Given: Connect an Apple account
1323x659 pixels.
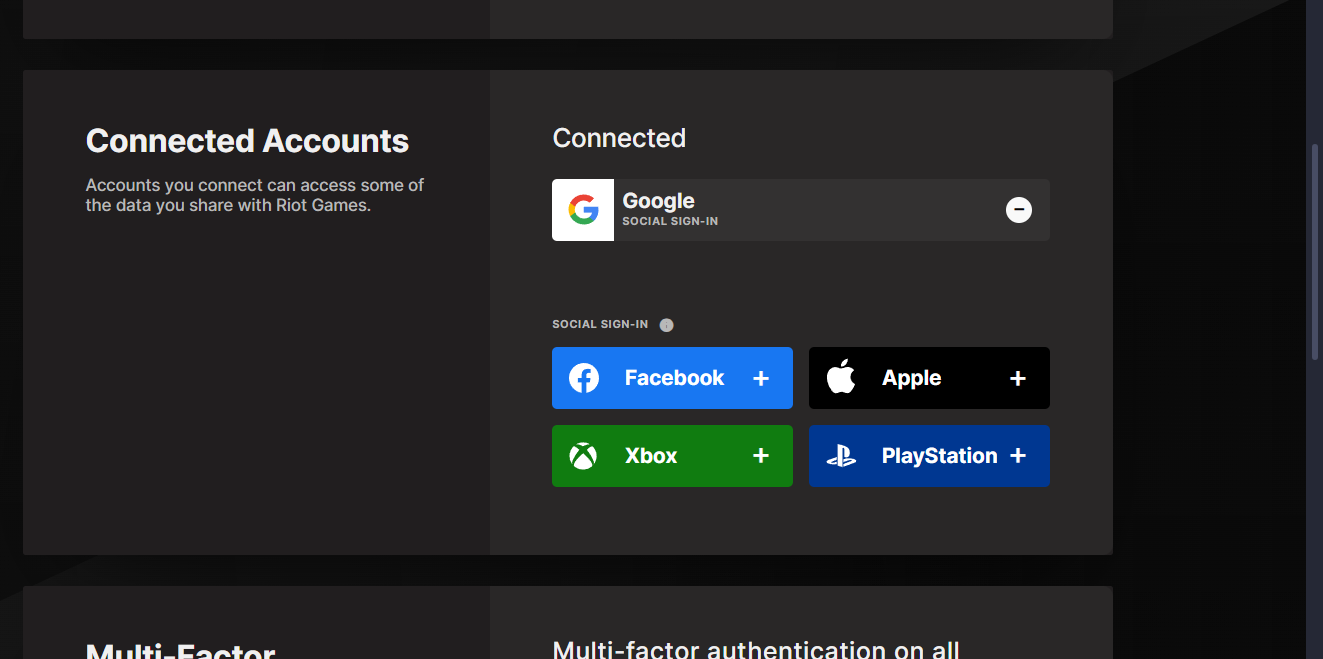Looking at the screenshot, I should [929, 378].
